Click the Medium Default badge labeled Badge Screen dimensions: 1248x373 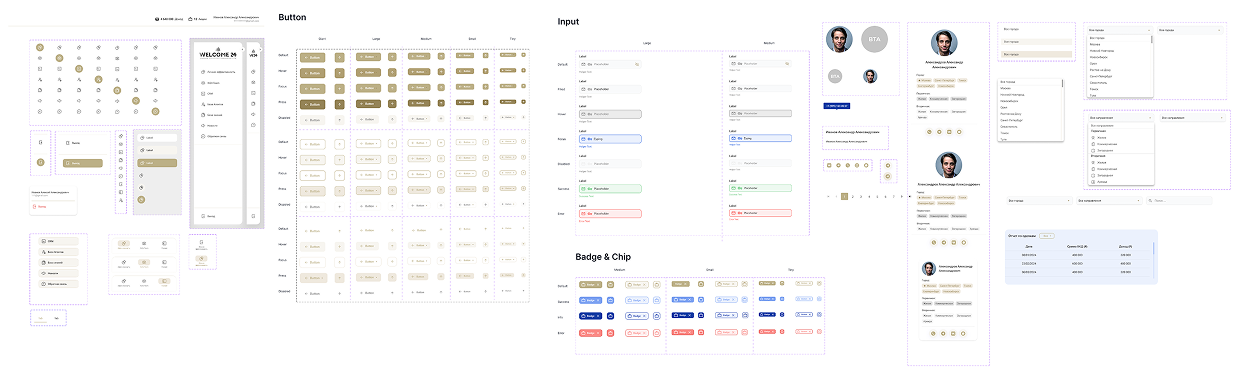pyautogui.click(x=590, y=285)
